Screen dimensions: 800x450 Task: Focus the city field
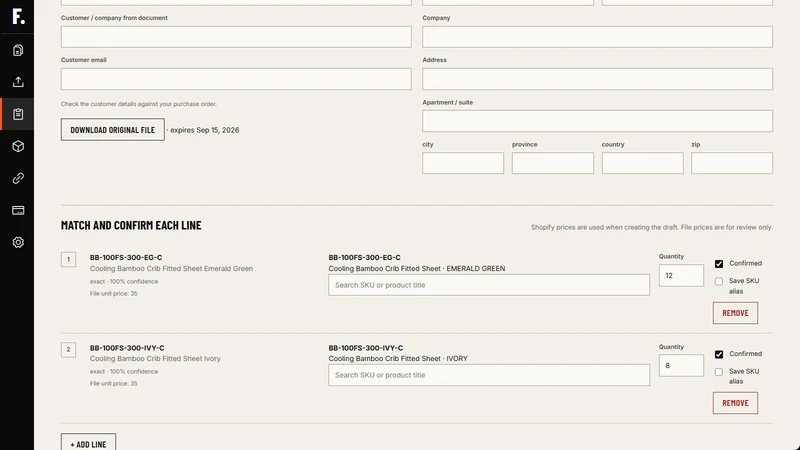[x=463, y=163]
